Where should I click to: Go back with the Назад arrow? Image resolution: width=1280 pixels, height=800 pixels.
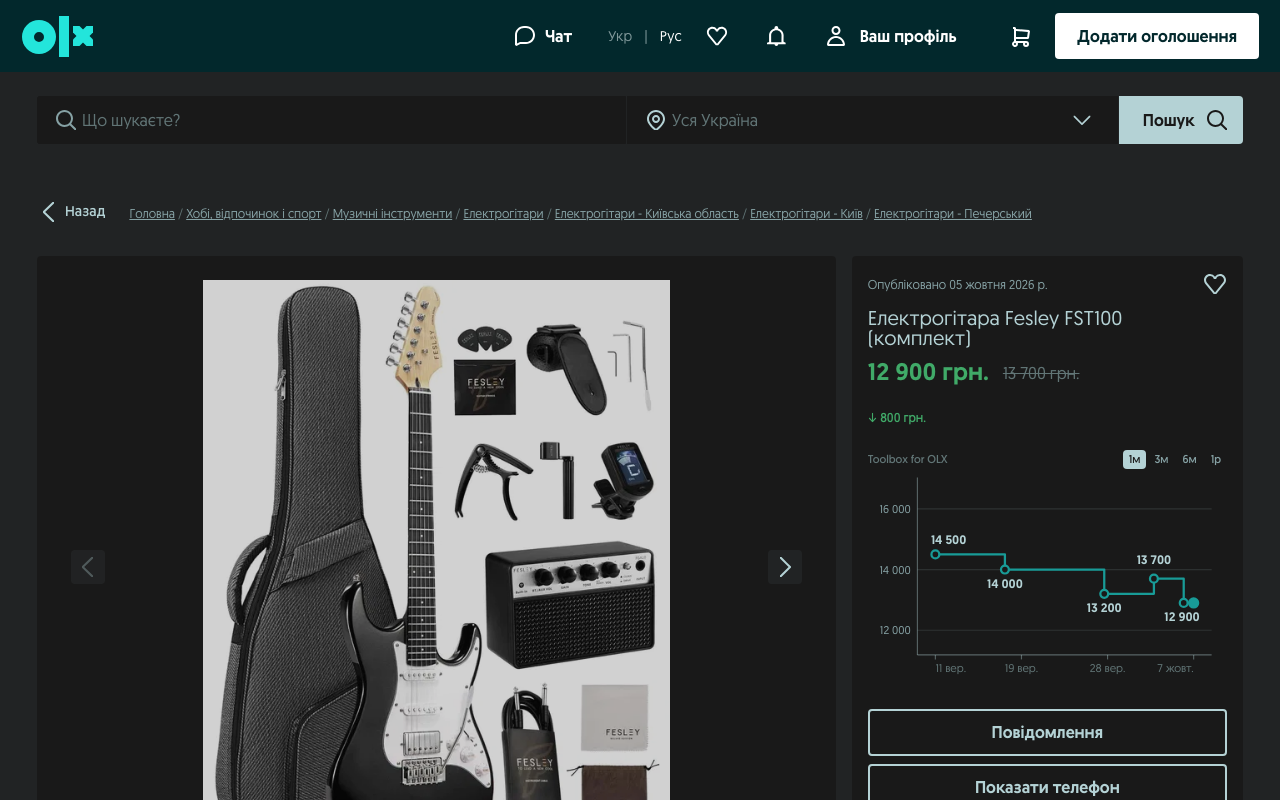pyautogui.click(x=73, y=211)
